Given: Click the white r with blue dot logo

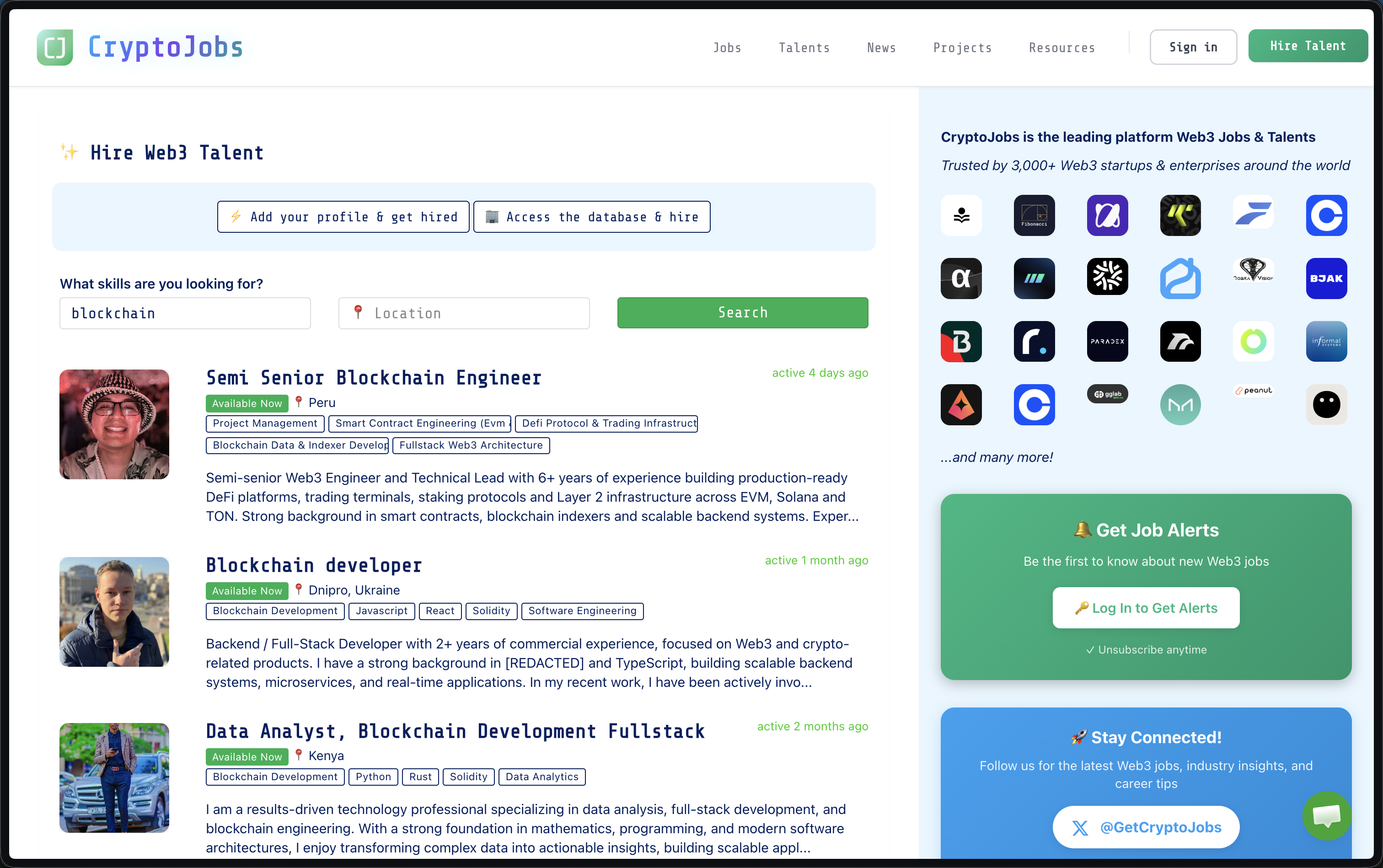Looking at the screenshot, I should coord(1034,342).
